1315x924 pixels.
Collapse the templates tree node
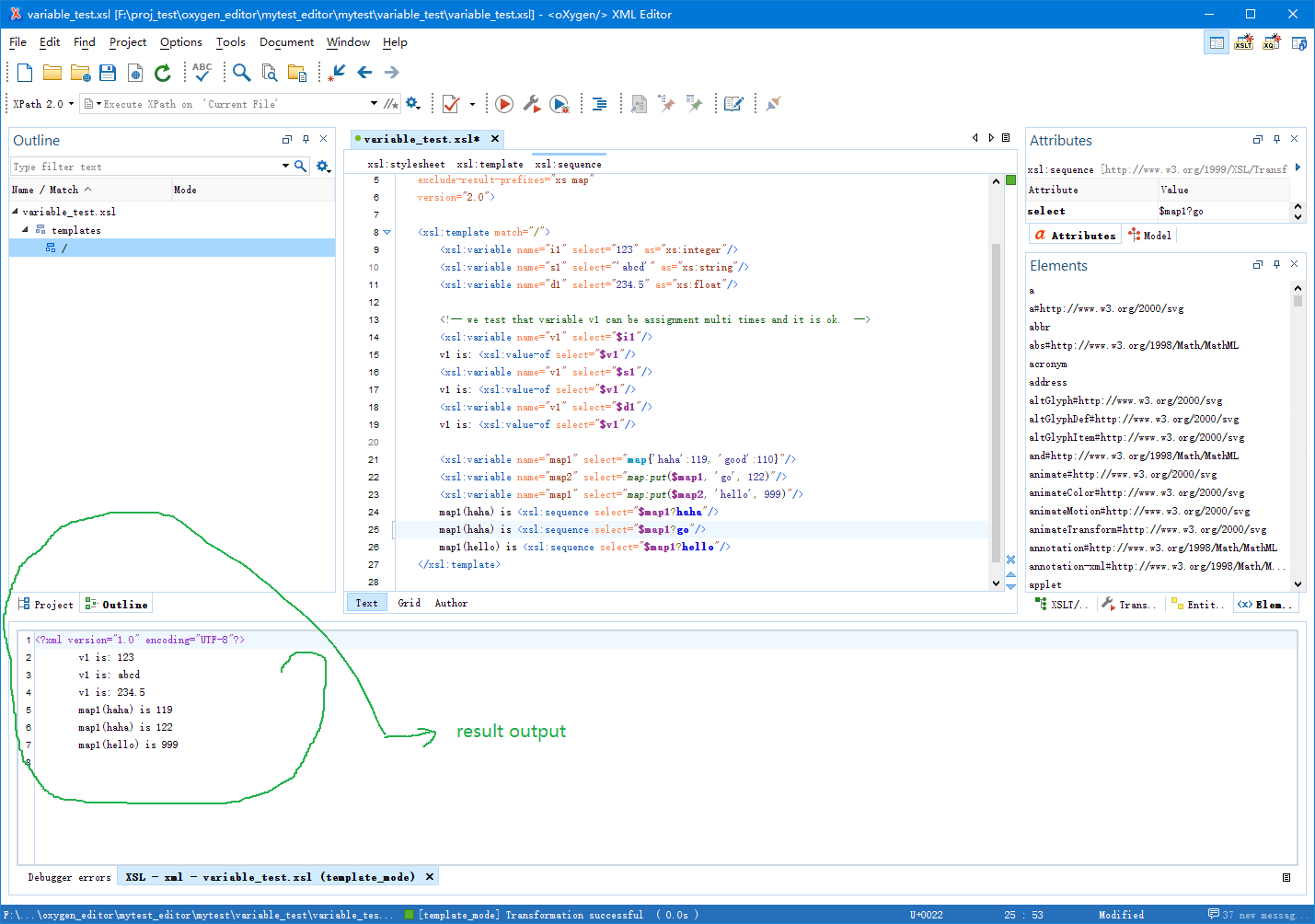coord(26,230)
